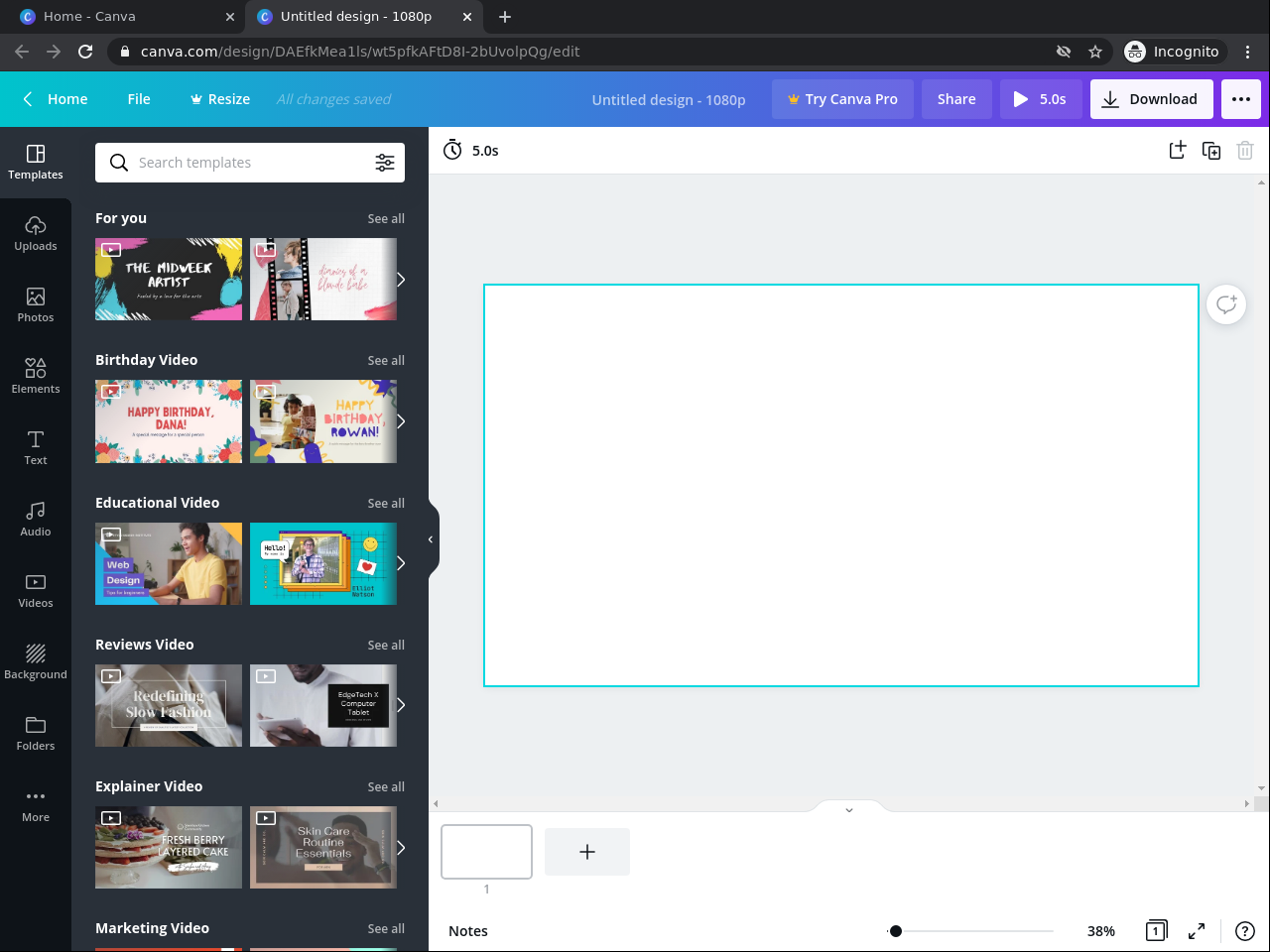Screen dimensions: 1270x952
Task: Expand For you row with right chevron
Action: tap(401, 280)
